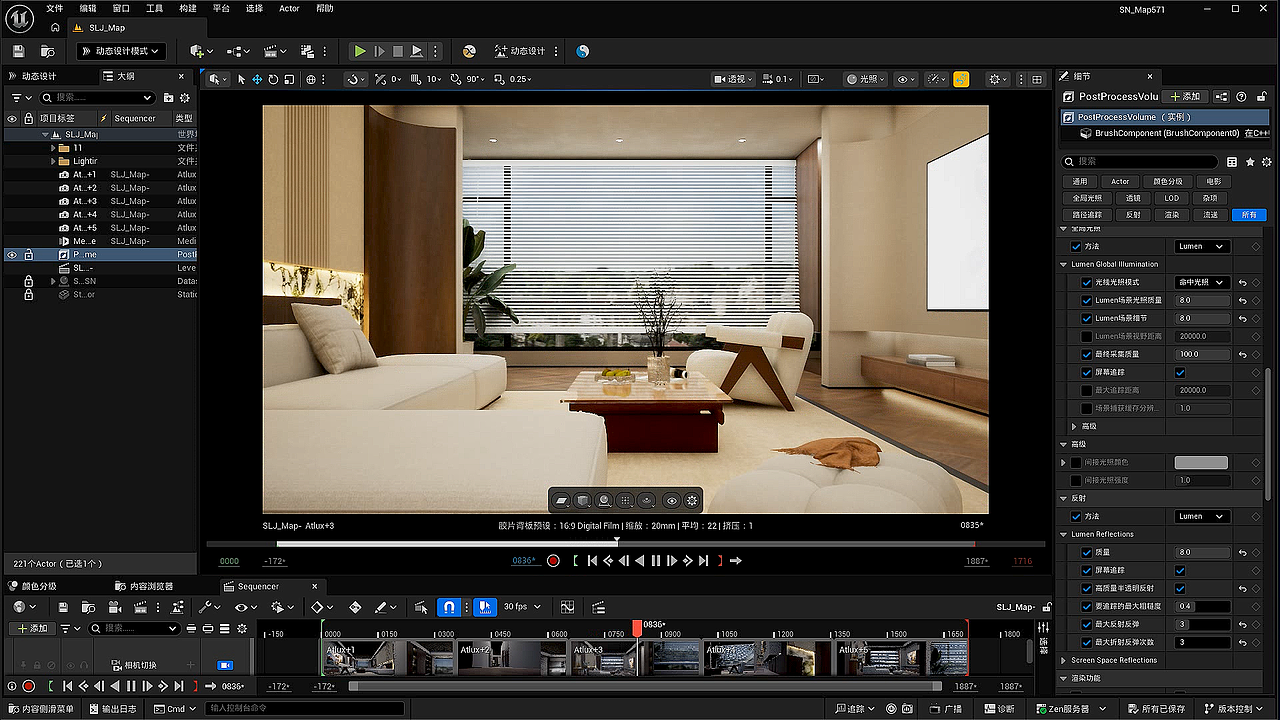This screenshot has width=1280, height=720.
Task: Open the 文件 menu
Action: 54,8
